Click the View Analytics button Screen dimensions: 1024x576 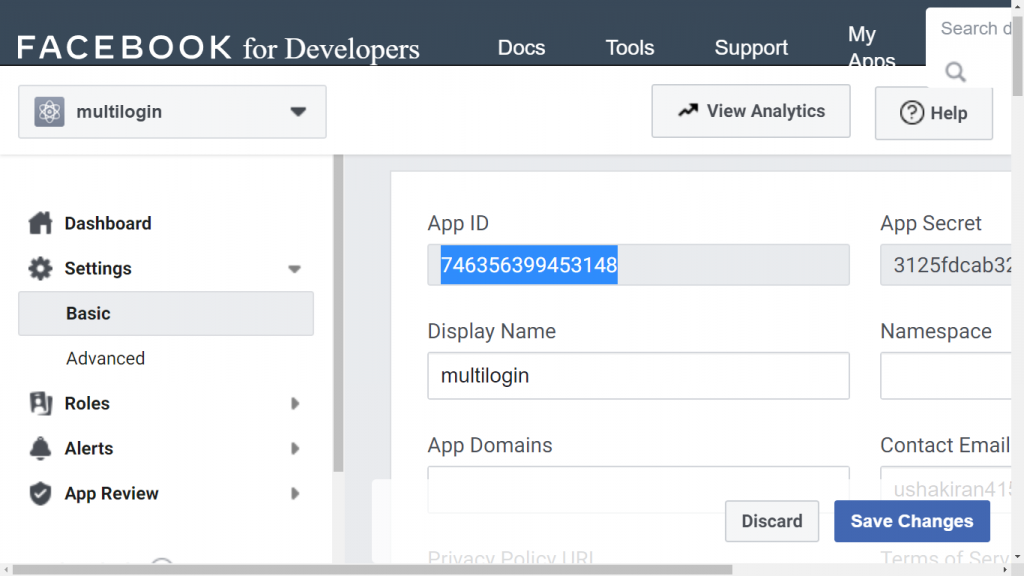pos(751,111)
